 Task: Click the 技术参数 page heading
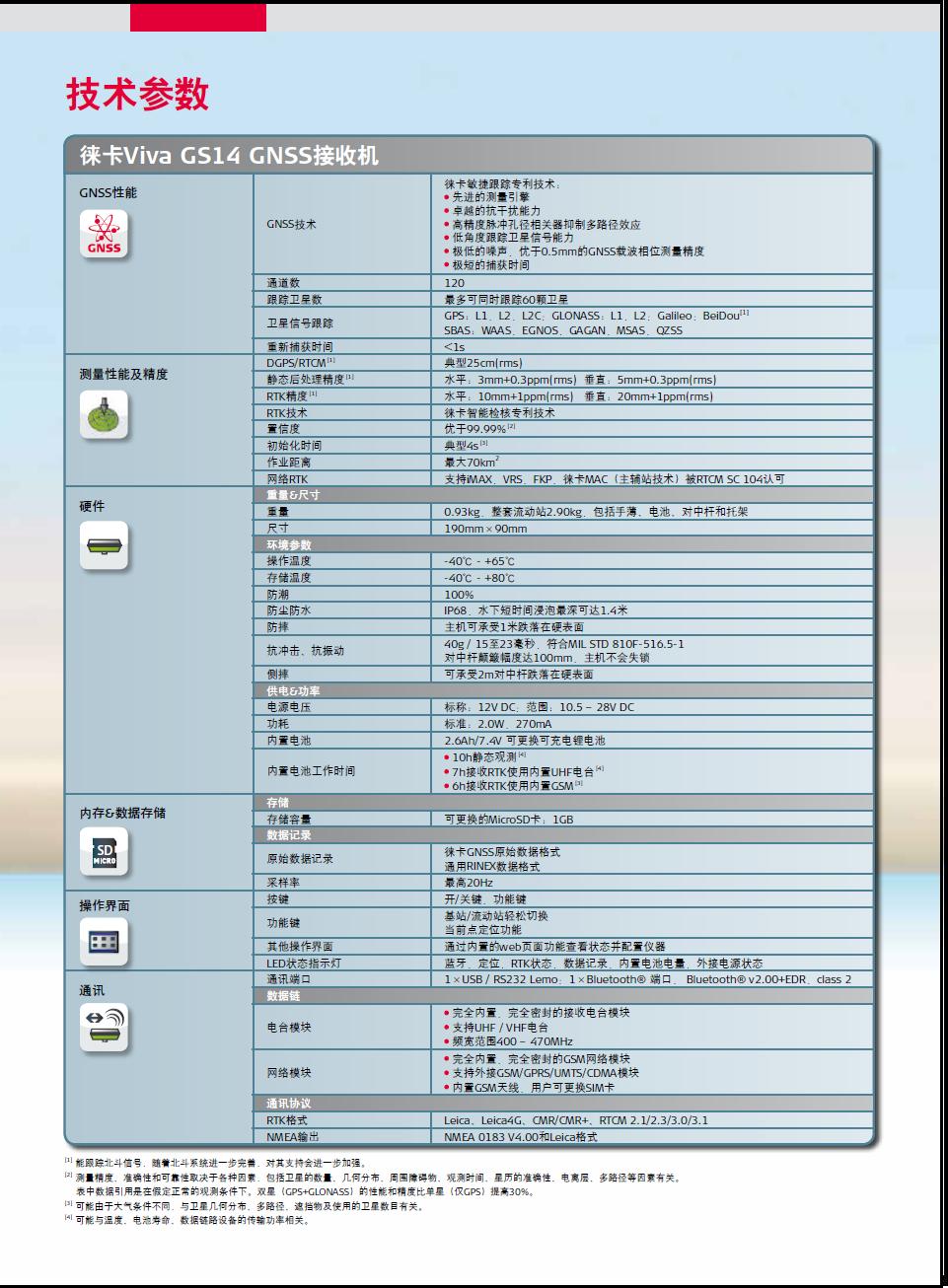pyautogui.click(x=138, y=95)
